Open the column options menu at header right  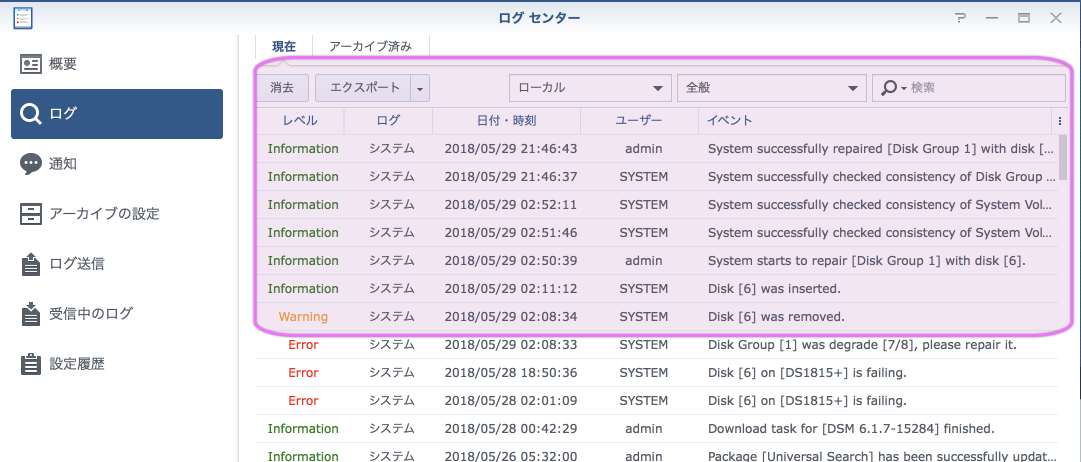tap(1059, 120)
